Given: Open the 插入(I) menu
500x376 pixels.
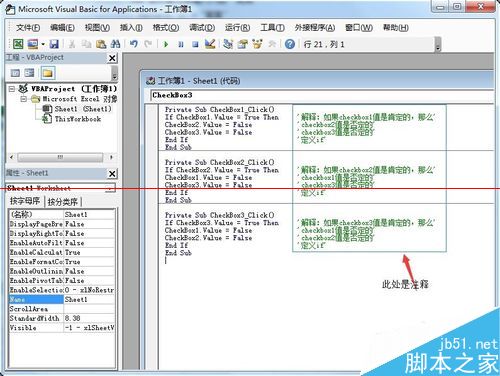Looking at the screenshot, I should pyautogui.click(x=131, y=27).
